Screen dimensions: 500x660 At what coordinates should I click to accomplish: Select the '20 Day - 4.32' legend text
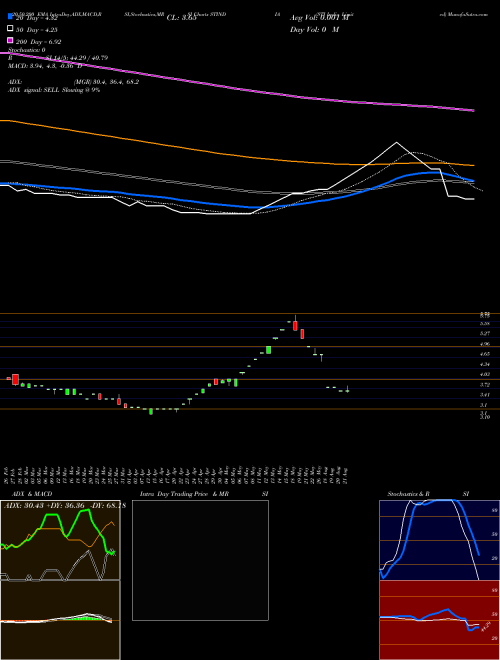(x=36, y=18)
